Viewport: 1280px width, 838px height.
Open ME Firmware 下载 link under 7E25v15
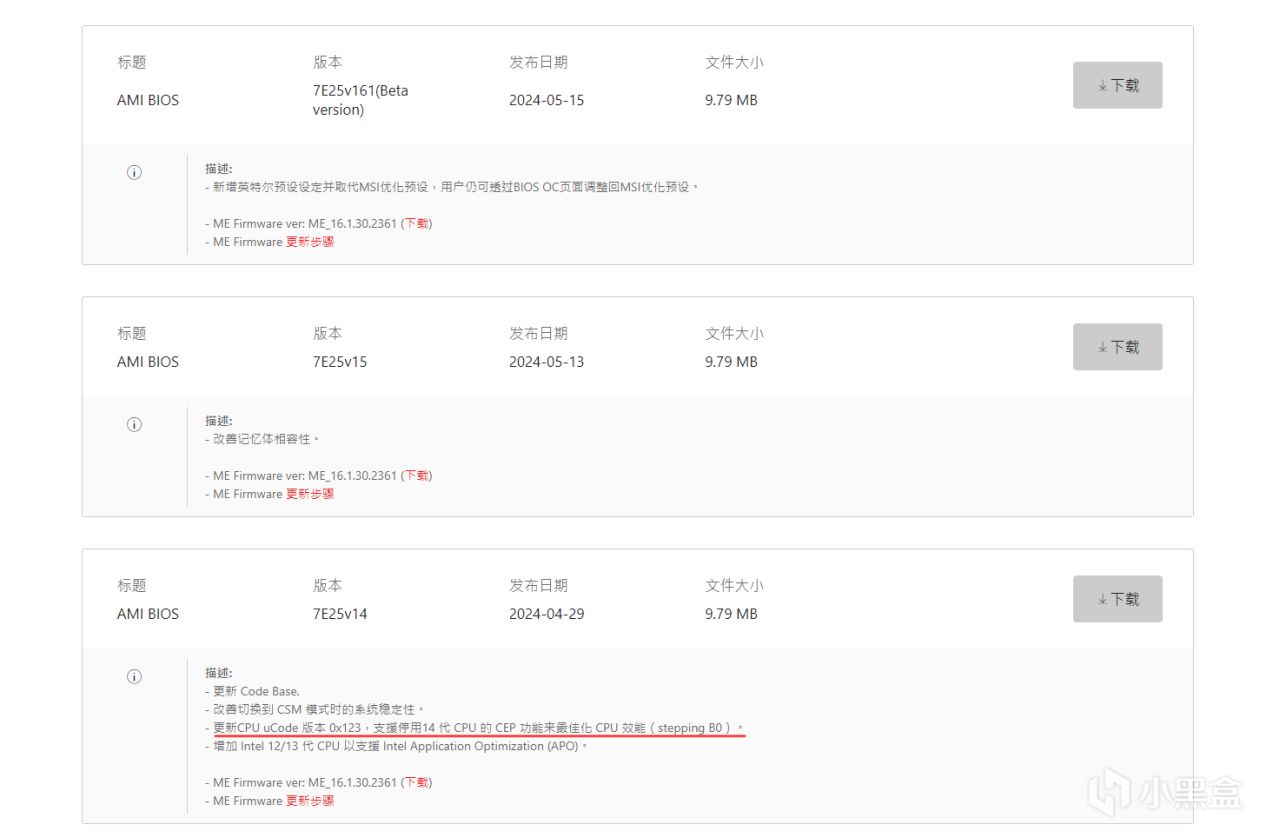[x=417, y=475]
